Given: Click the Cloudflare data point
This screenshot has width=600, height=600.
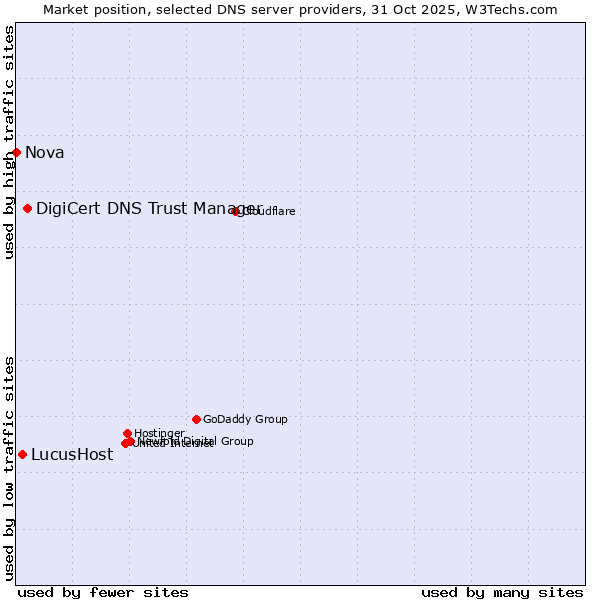Looking at the screenshot, I should pyautogui.click(x=236, y=211).
